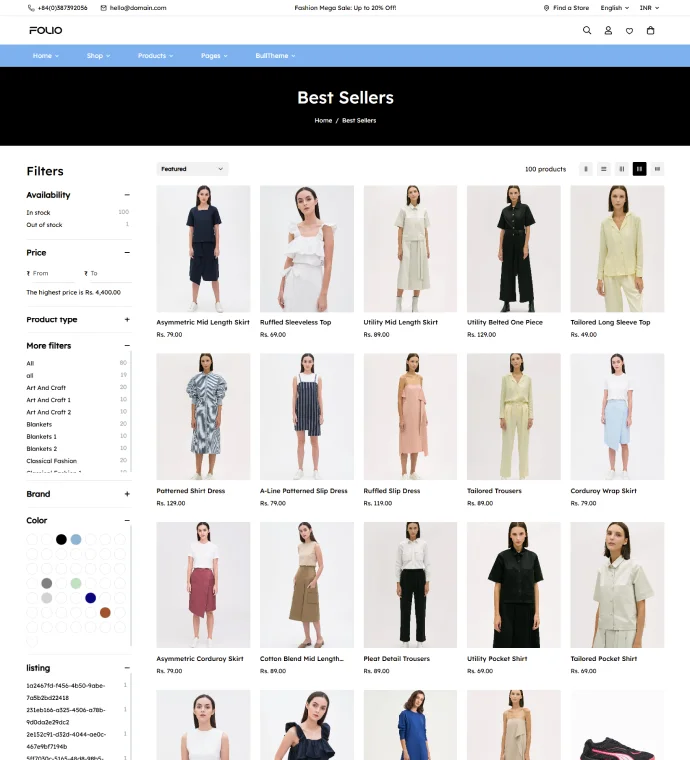Open Corduroy Wrap Skirt product image
The height and width of the screenshot is (760, 690).
point(617,416)
